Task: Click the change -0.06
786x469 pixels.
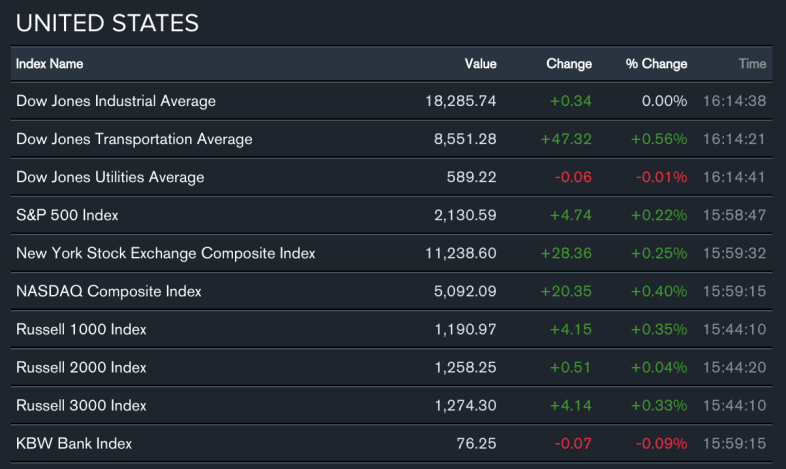Action: (573, 177)
